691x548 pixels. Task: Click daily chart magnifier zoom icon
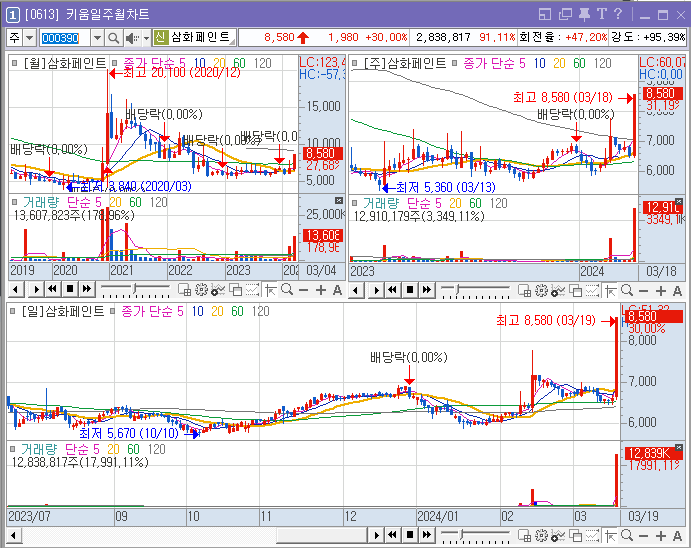click(x=627, y=536)
